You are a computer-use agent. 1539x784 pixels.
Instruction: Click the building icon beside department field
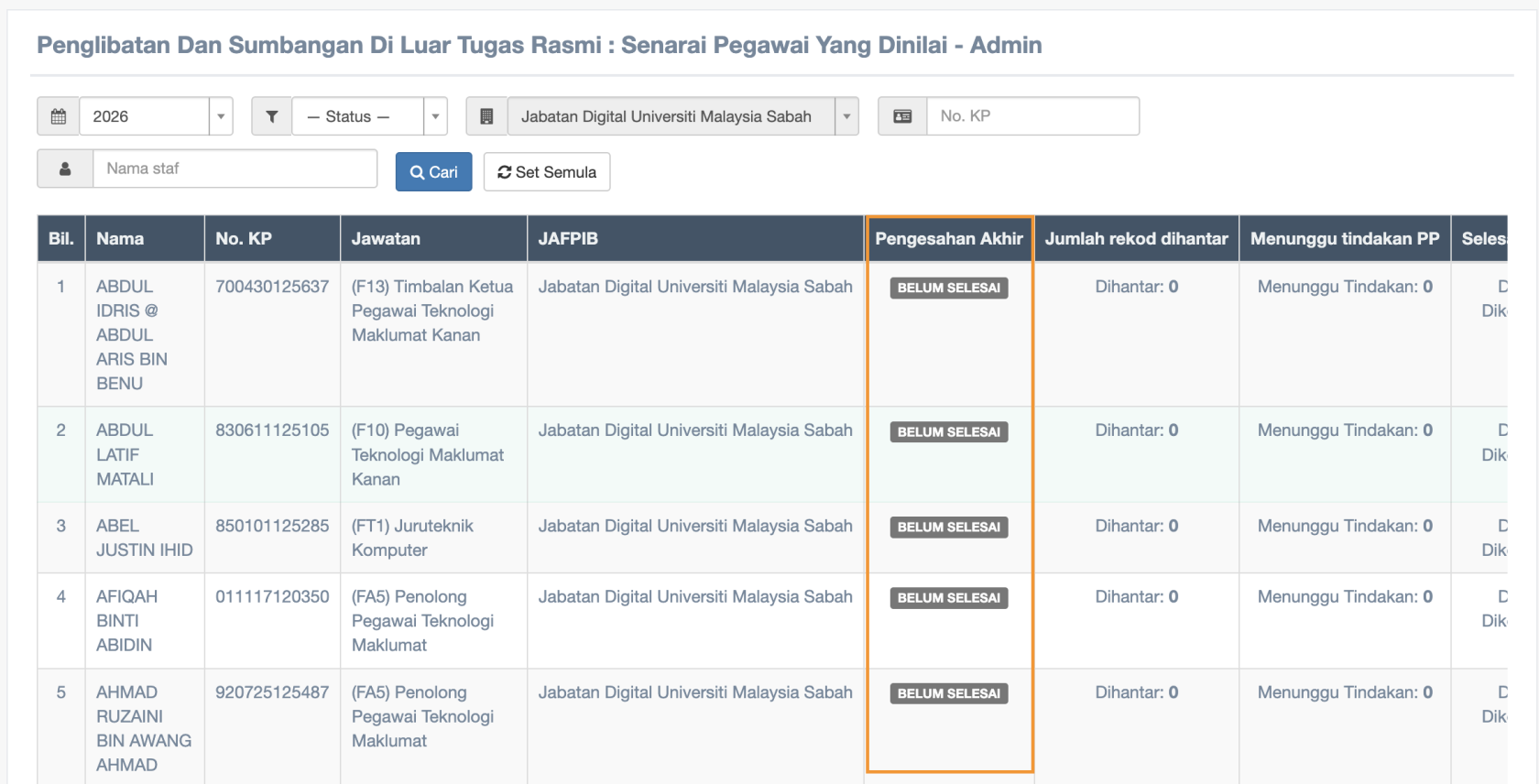click(x=486, y=116)
